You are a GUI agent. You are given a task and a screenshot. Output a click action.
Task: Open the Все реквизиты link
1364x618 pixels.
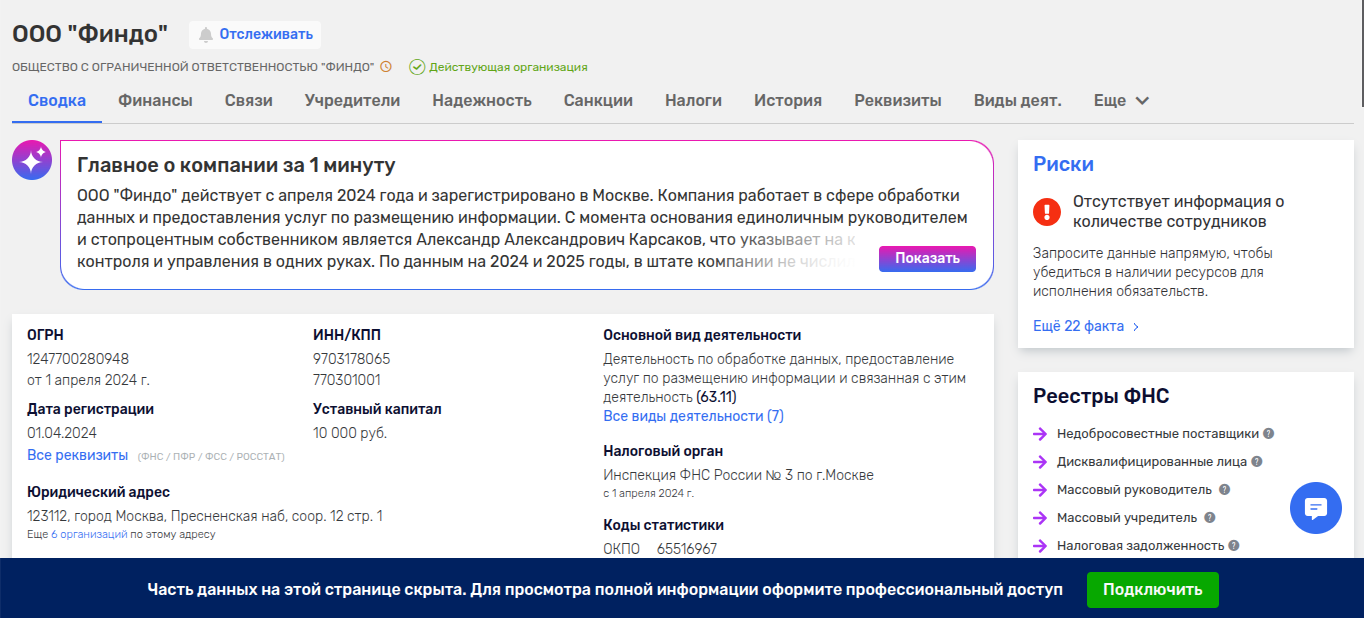tap(78, 455)
